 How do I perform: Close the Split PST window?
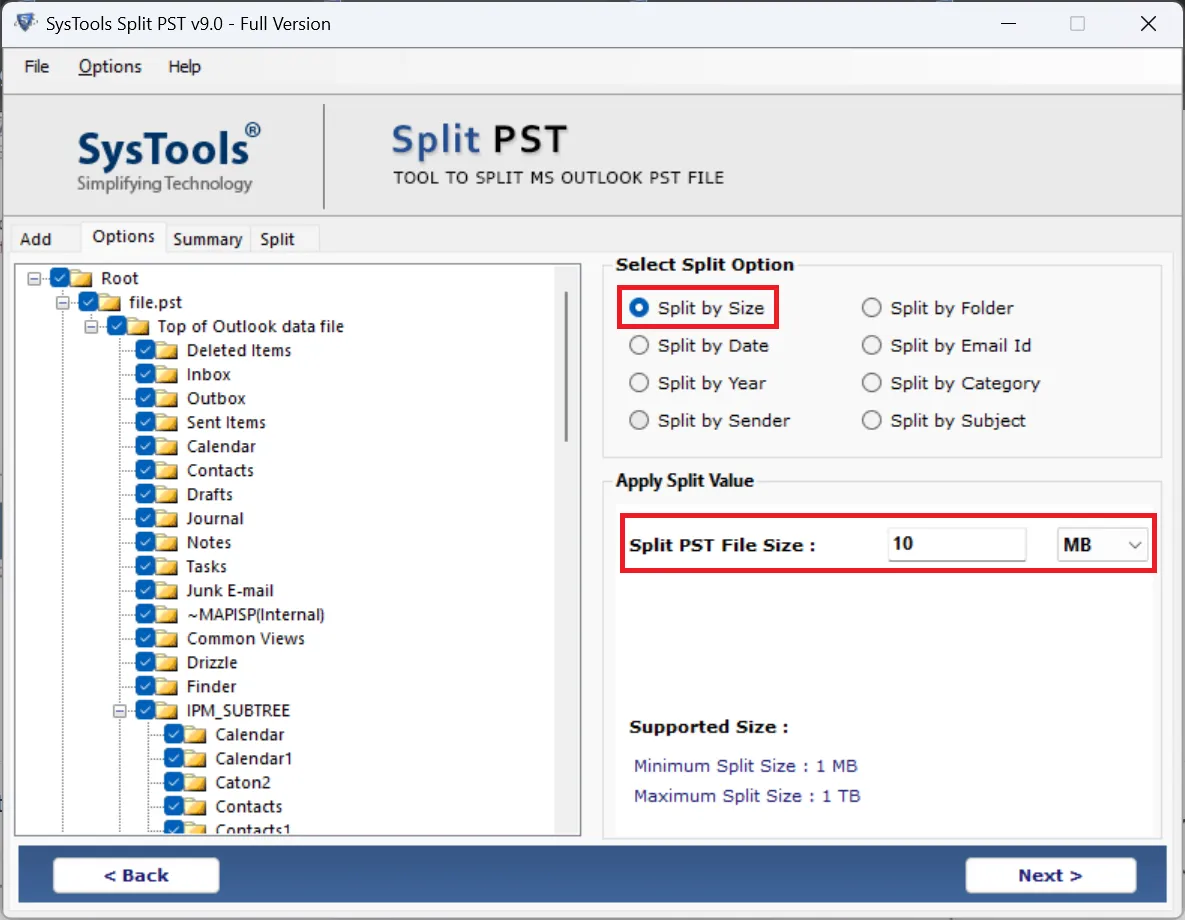coord(1148,23)
